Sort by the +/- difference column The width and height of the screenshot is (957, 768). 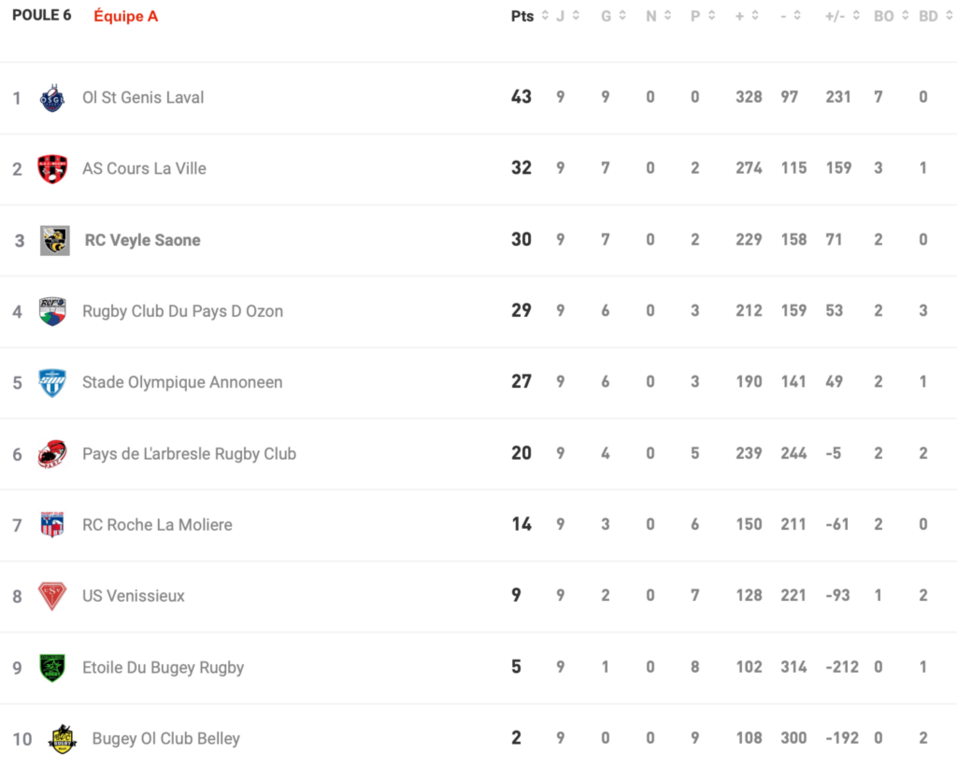click(x=842, y=16)
